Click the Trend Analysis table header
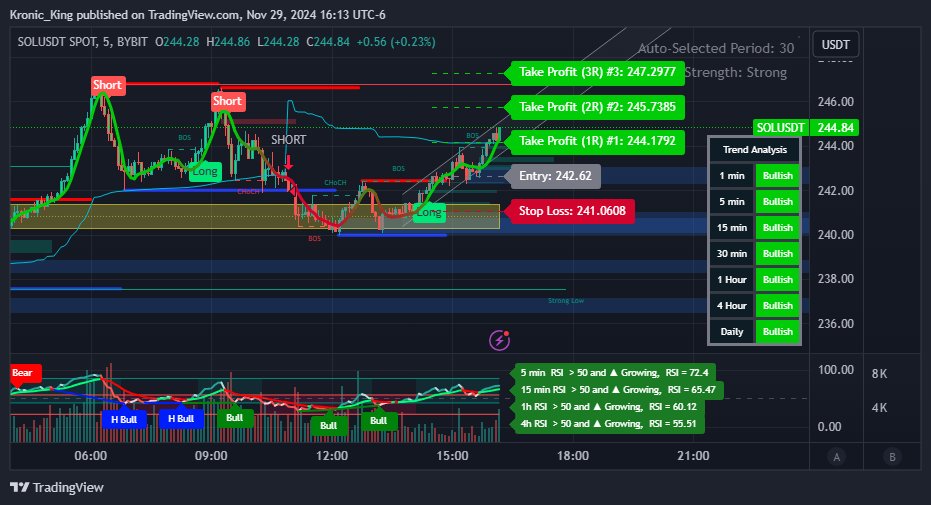The image size is (931, 505). click(755, 150)
